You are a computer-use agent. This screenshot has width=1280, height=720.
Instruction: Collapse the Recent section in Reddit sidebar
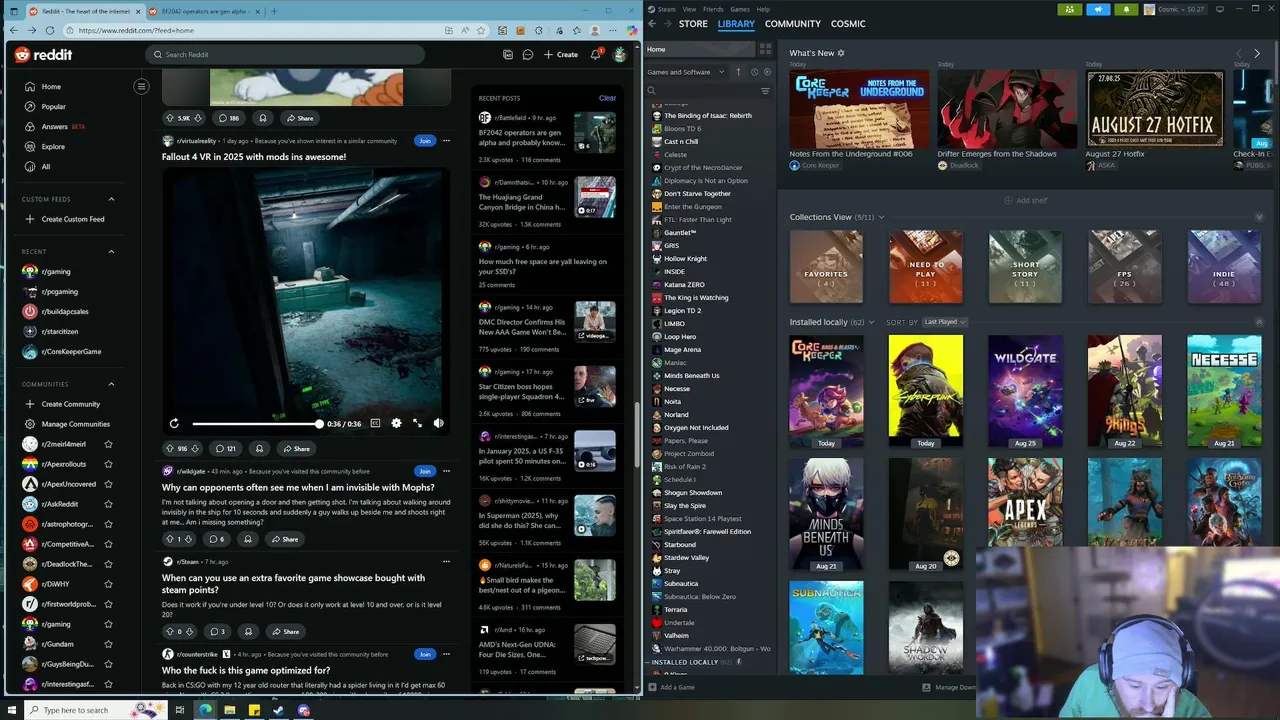coord(111,252)
